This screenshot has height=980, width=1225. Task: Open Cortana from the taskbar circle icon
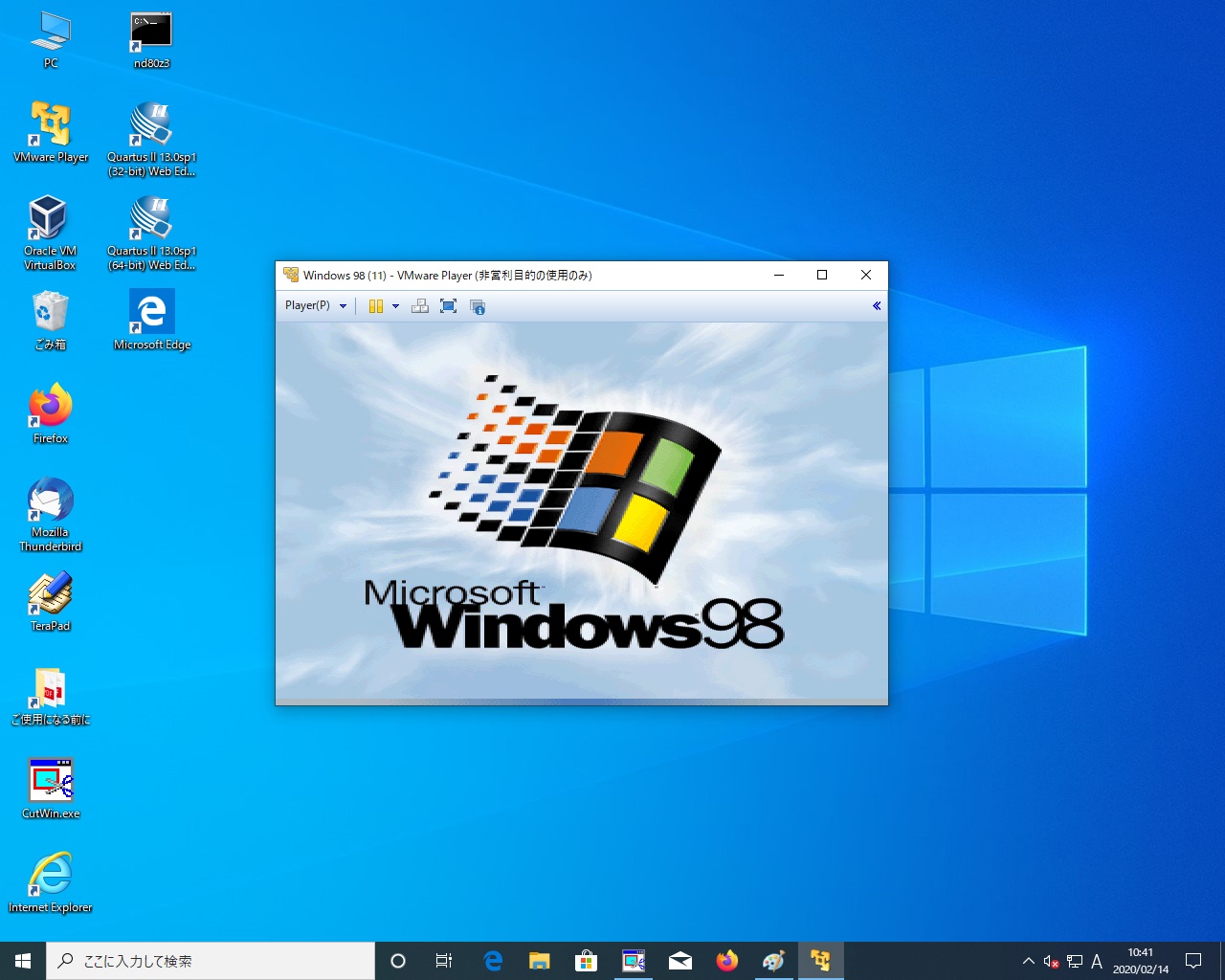pyautogui.click(x=398, y=961)
